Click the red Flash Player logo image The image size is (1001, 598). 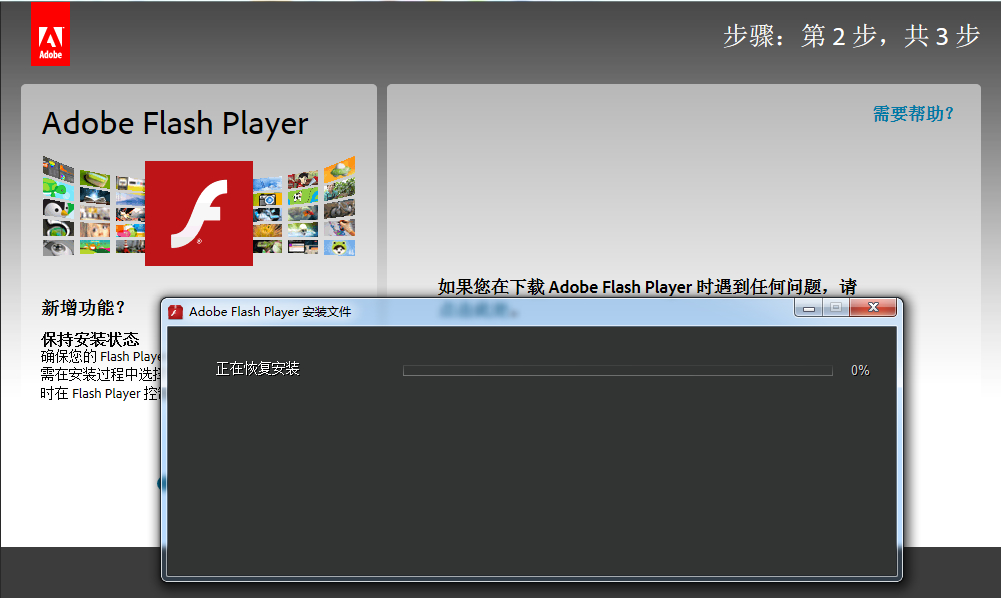tap(199, 213)
